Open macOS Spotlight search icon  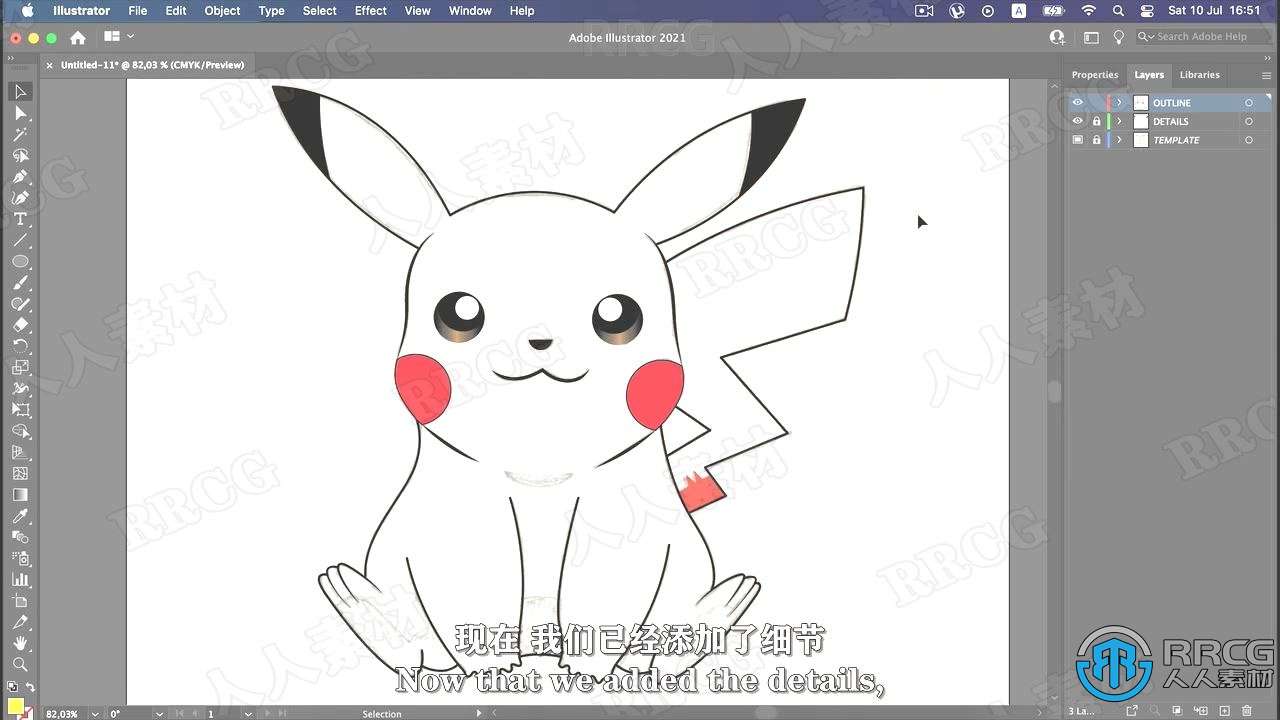tap(1118, 11)
